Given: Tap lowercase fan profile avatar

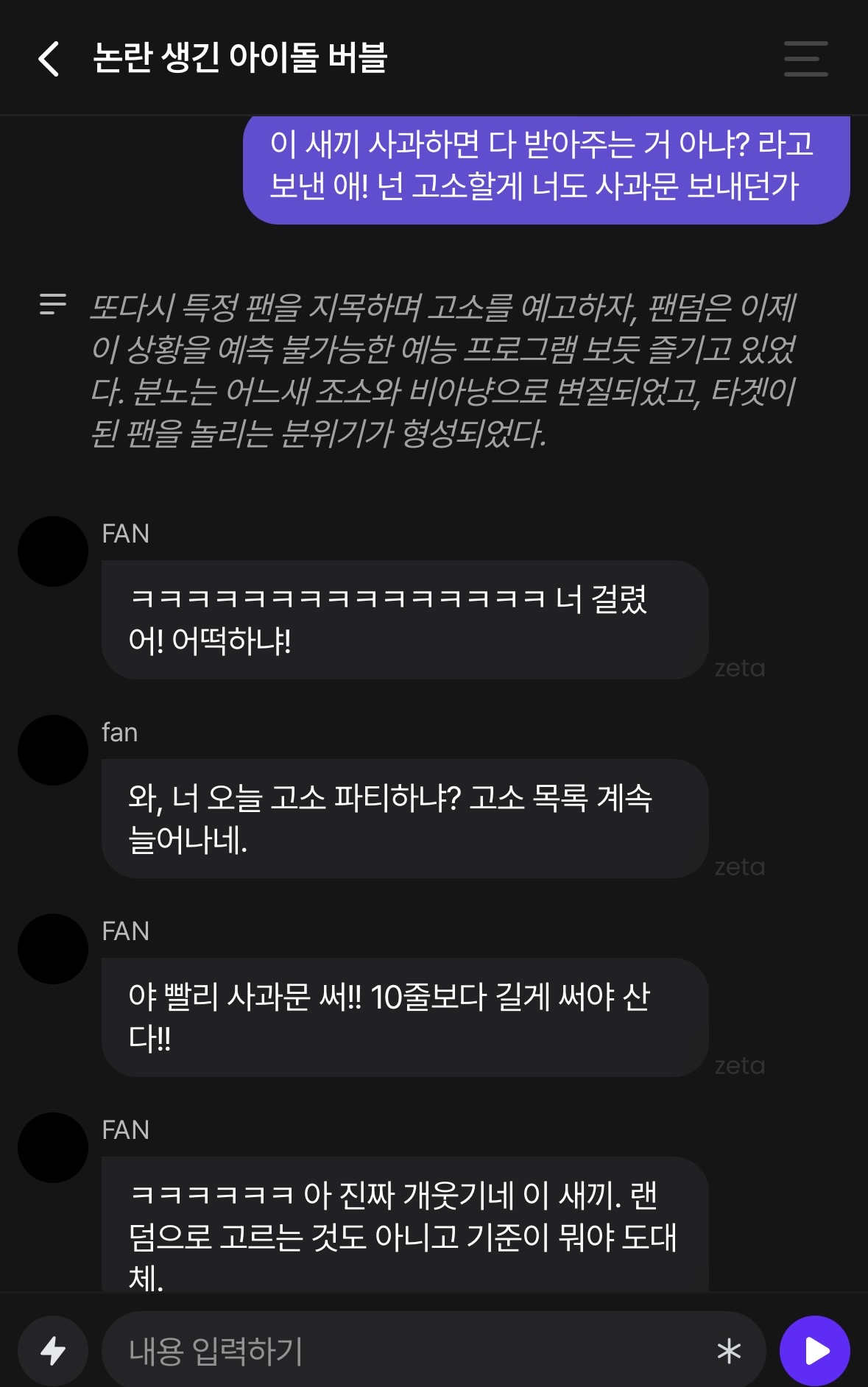Looking at the screenshot, I should (53, 750).
